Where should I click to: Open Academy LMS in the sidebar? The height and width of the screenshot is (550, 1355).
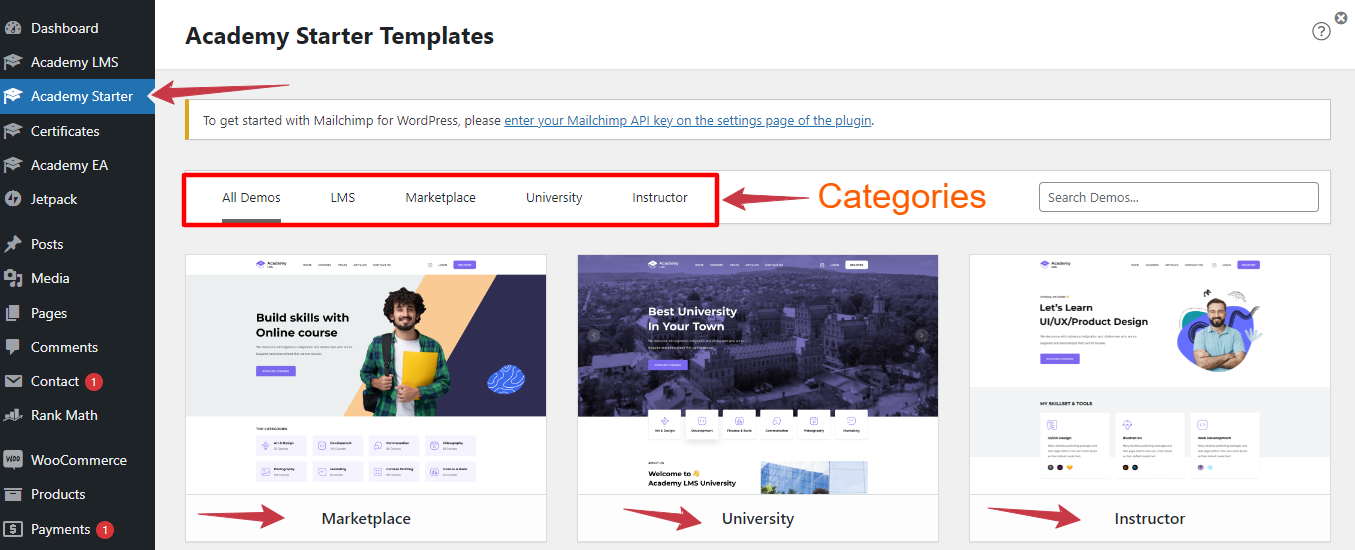coord(77,62)
